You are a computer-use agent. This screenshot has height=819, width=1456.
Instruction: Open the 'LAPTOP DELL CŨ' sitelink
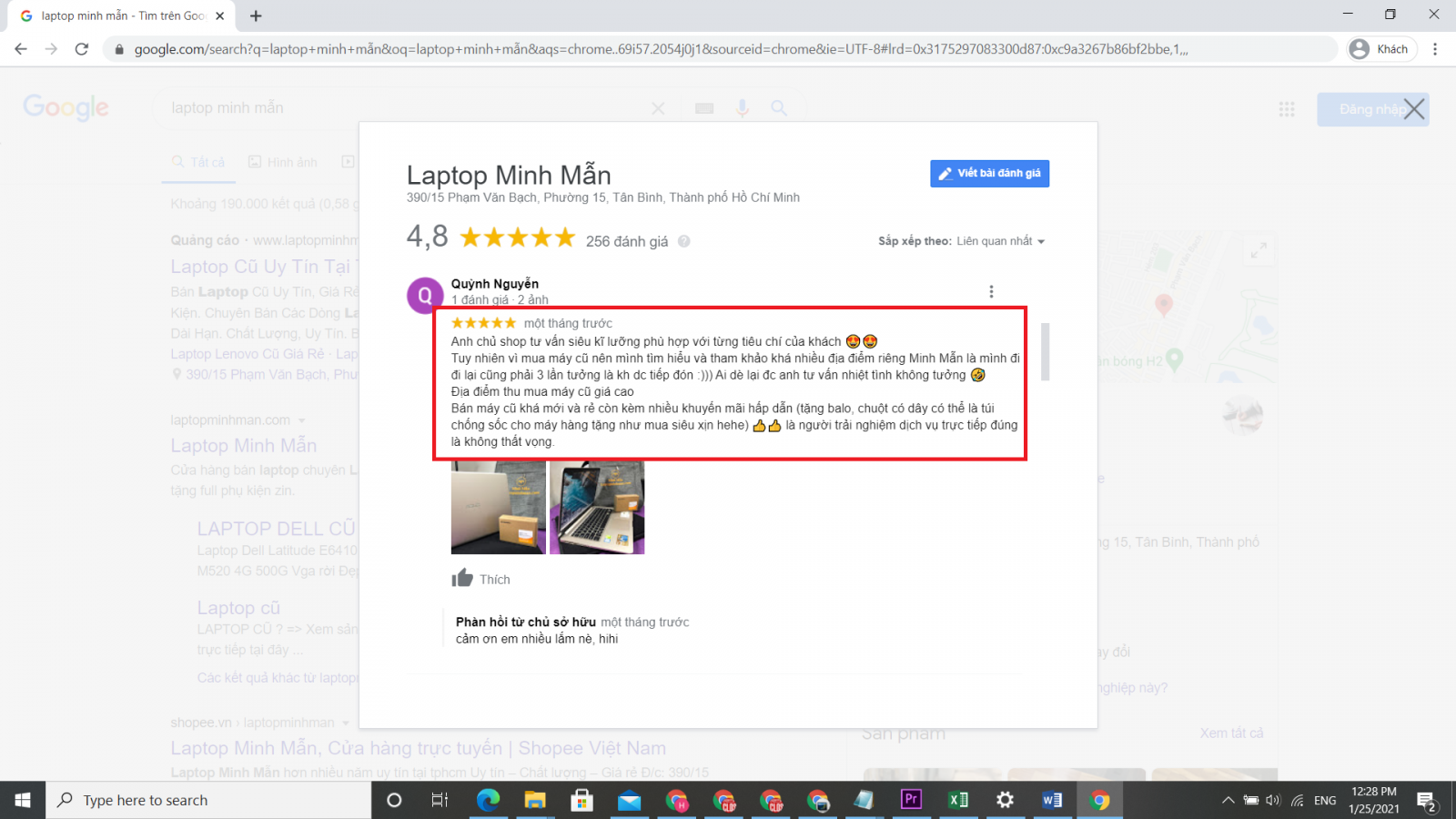tap(277, 529)
